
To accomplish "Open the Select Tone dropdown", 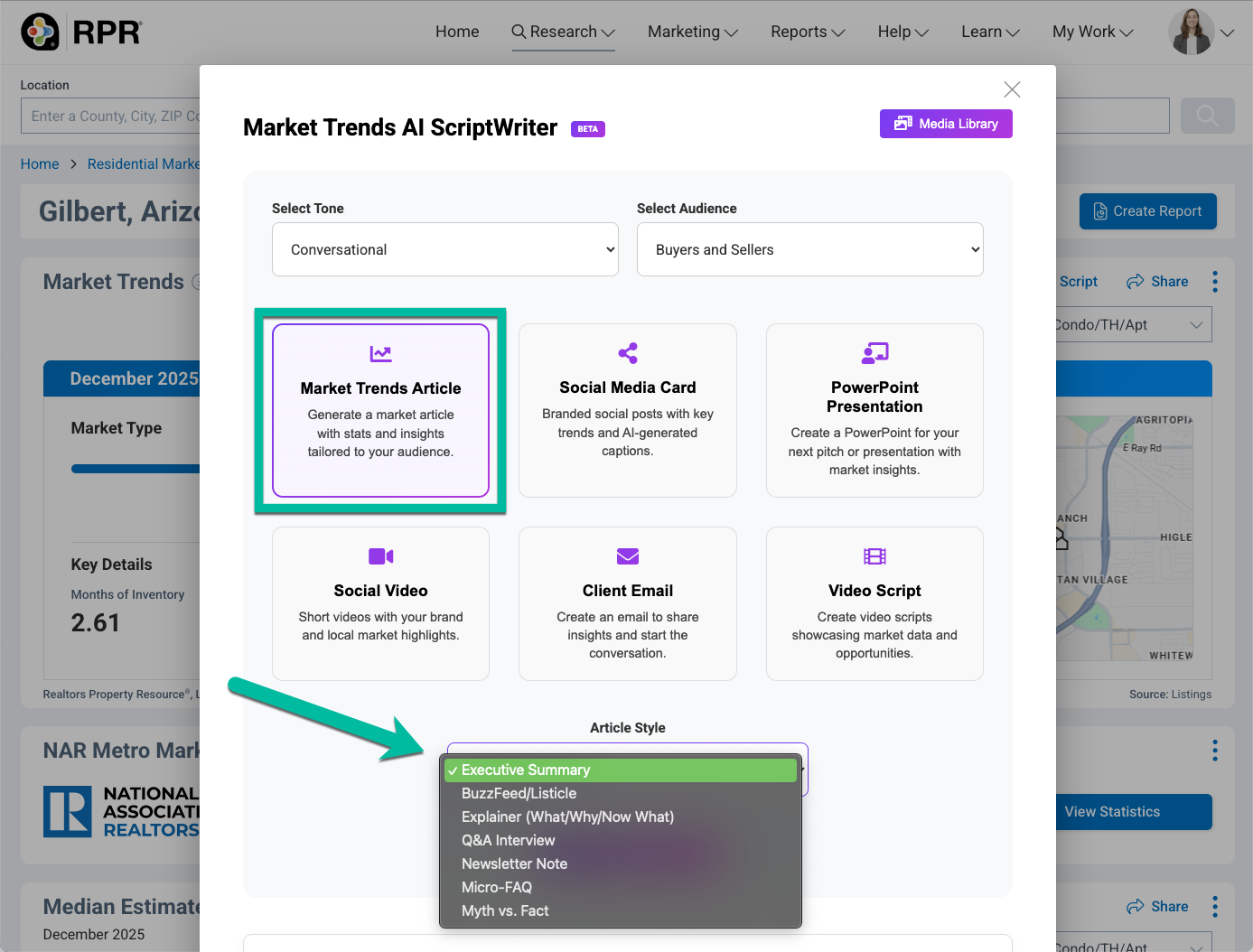I will click(x=444, y=249).
